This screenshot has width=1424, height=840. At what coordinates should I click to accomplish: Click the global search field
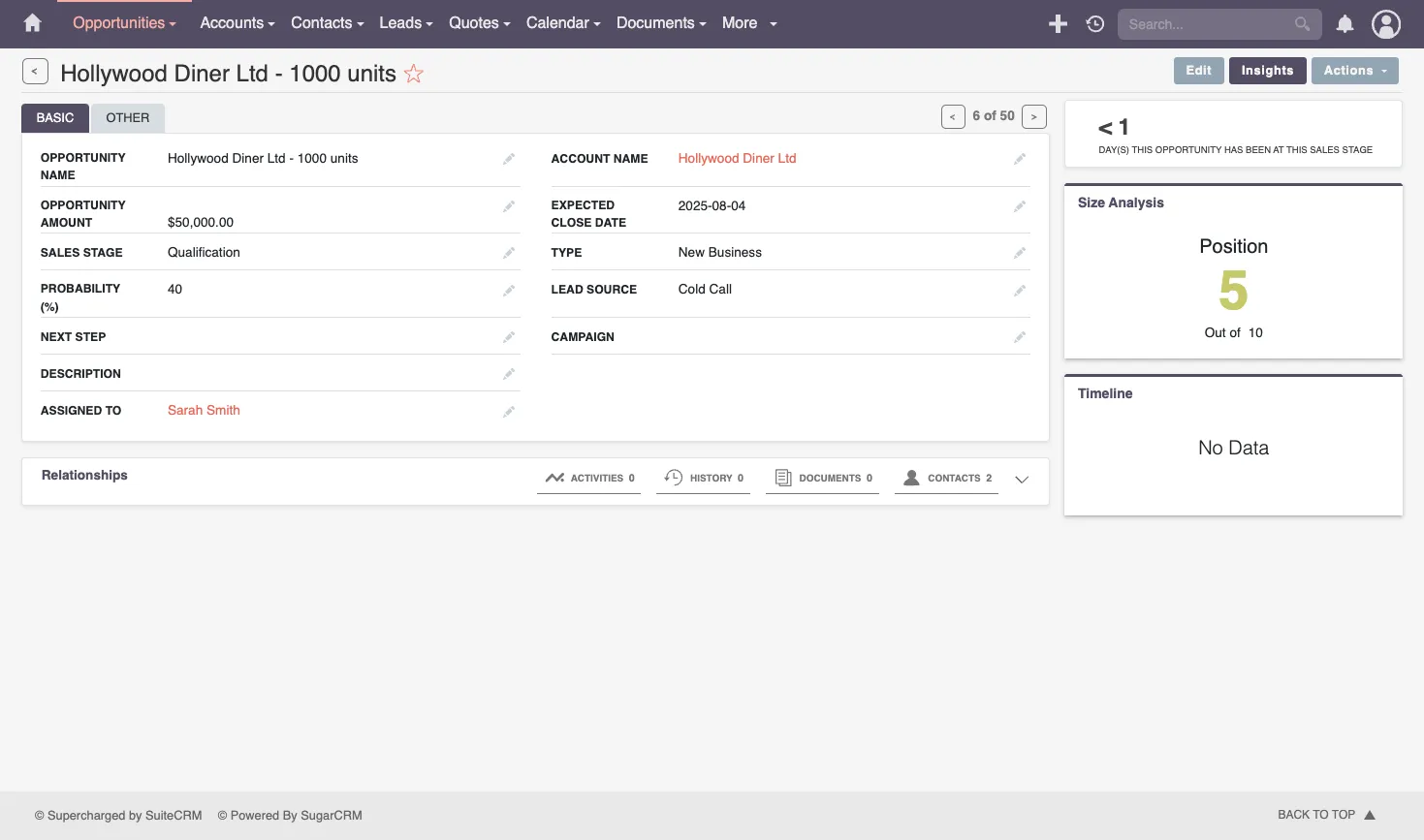1207,24
